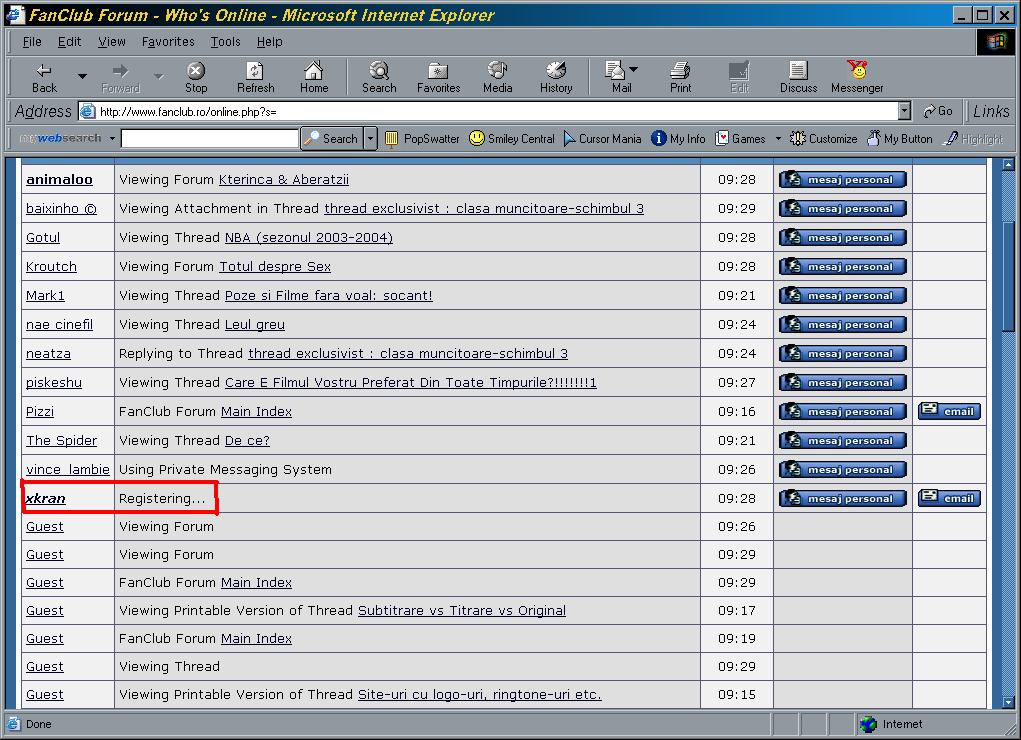
Task: Expand the Search button dropdown arrow
Action: click(x=370, y=139)
